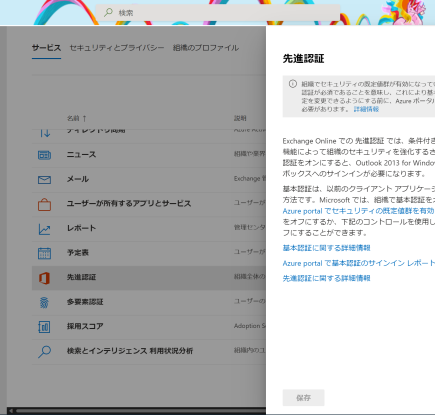Open 基本認証に関する詳細情報 link

326,248
